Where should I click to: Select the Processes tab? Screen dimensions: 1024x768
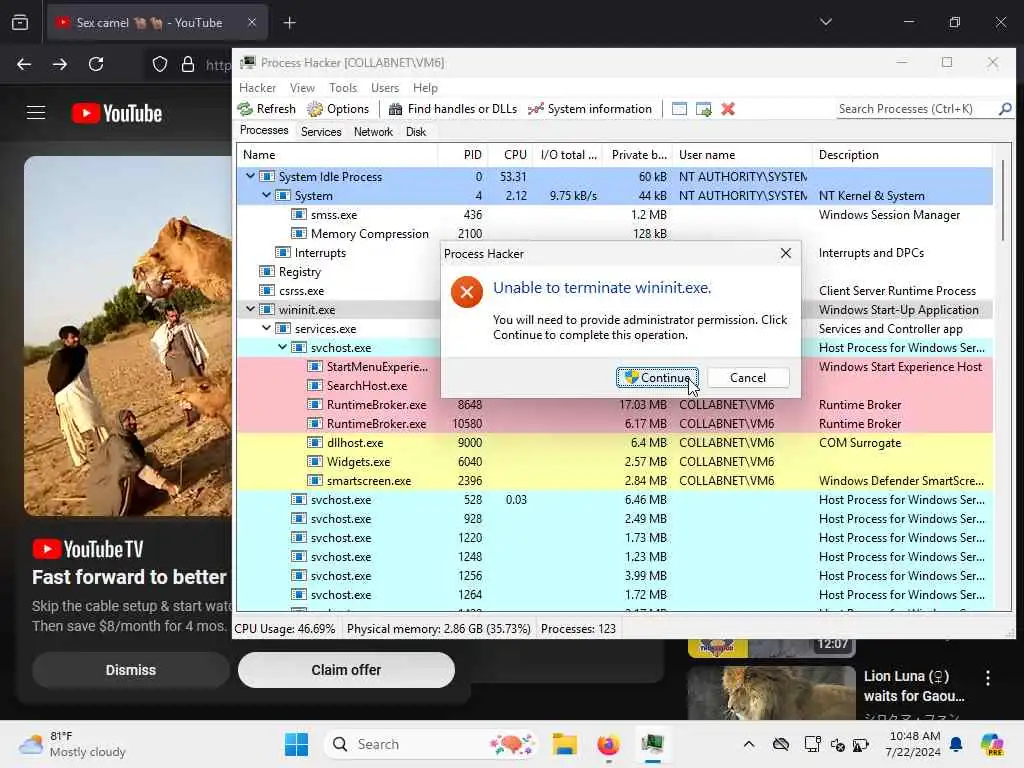tap(264, 130)
